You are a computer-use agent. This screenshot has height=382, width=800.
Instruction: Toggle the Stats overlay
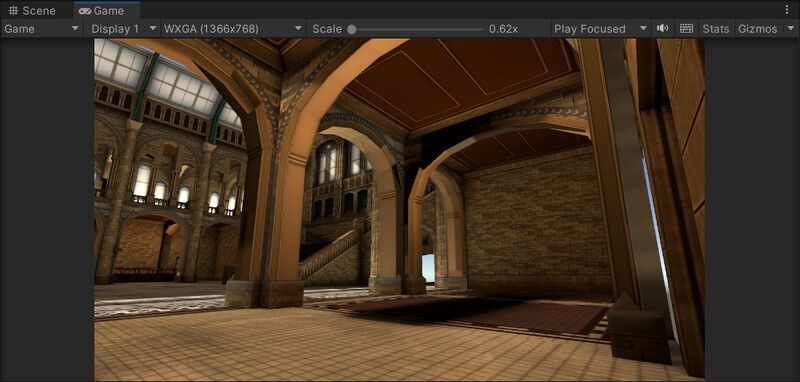(716, 29)
